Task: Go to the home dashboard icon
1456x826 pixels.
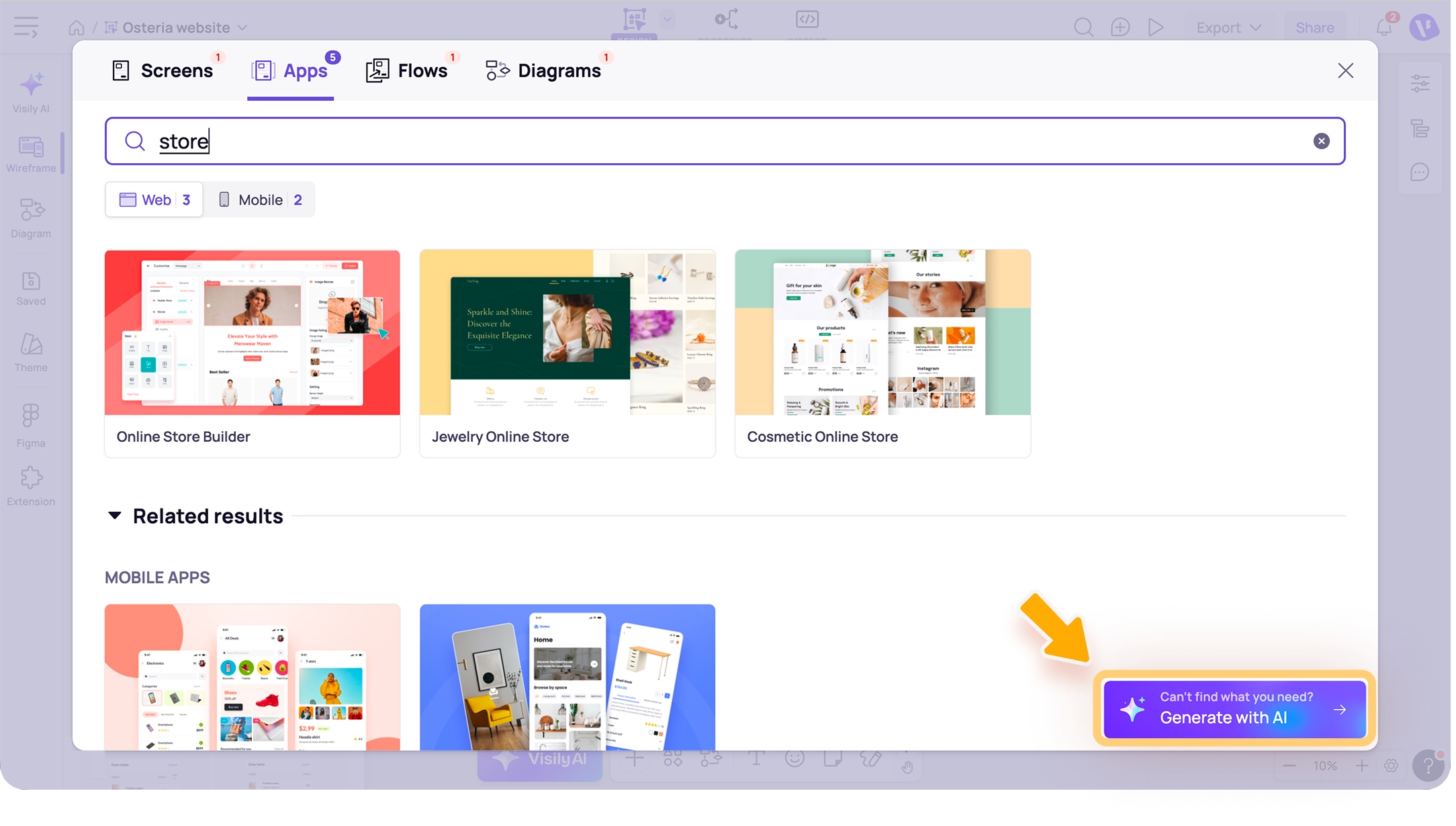Action: (77, 28)
